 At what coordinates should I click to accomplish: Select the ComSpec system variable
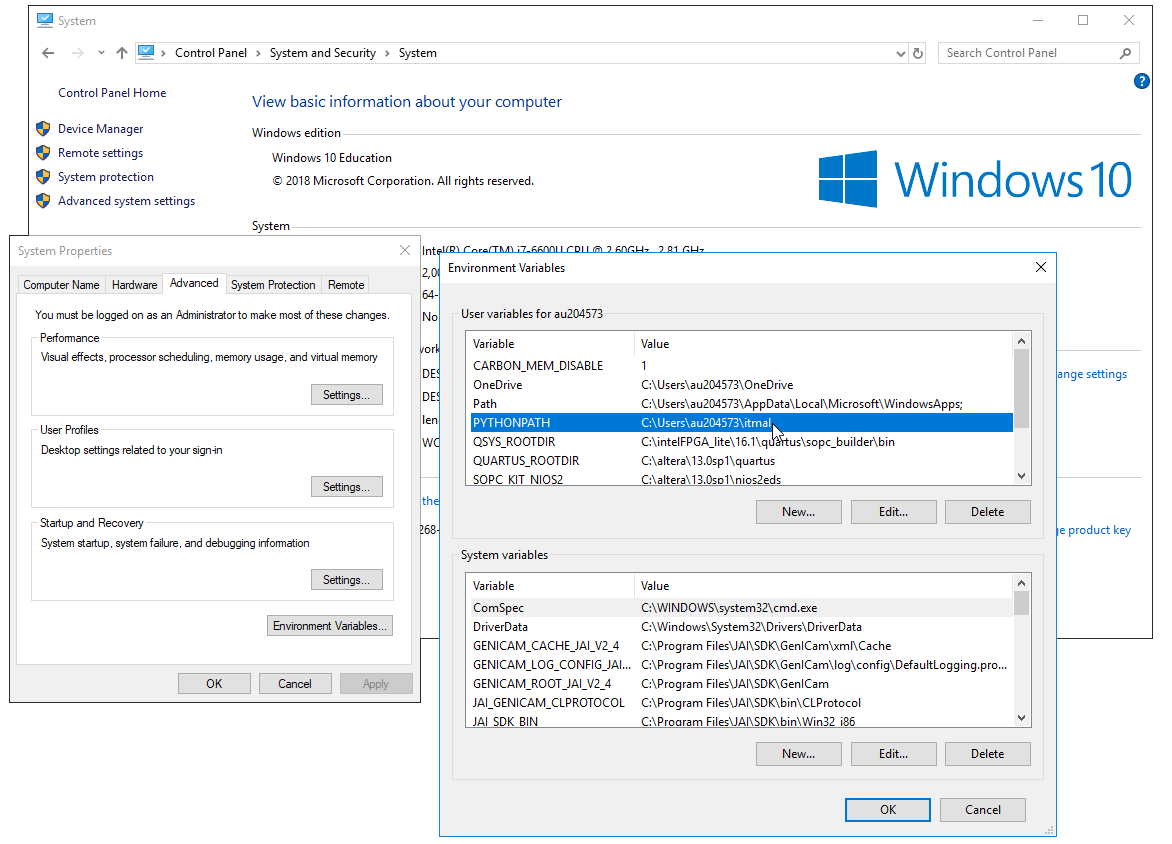[741, 608]
